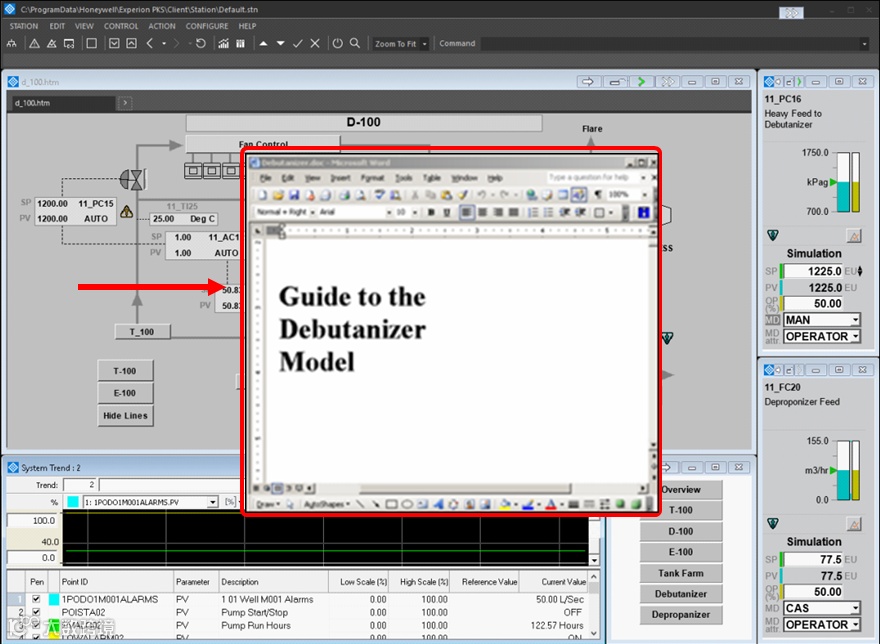Click the acknowledge alarm icon beside alarm summary

(x=52, y=43)
